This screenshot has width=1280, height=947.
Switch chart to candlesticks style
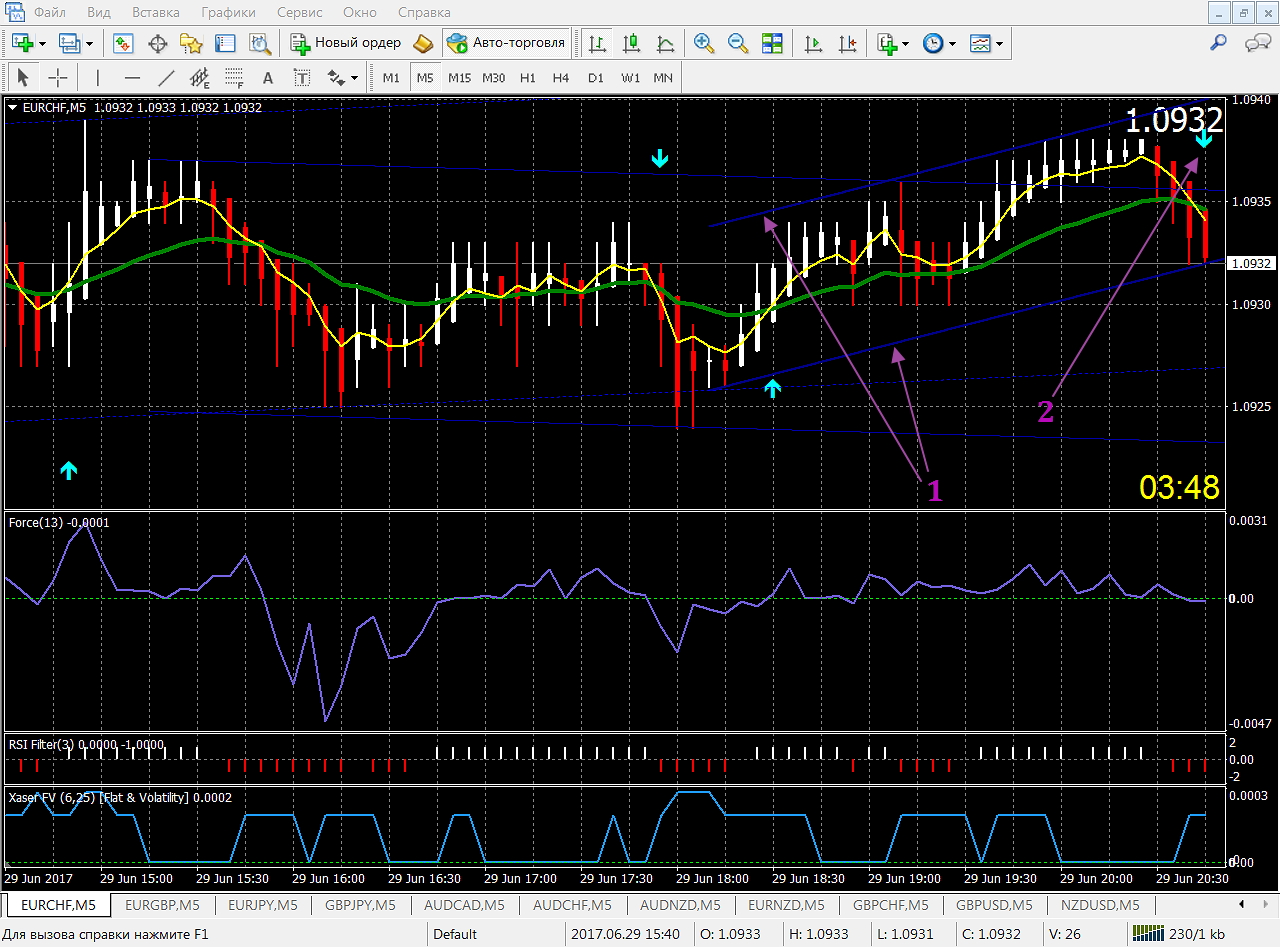pyautogui.click(x=631, y=43)
